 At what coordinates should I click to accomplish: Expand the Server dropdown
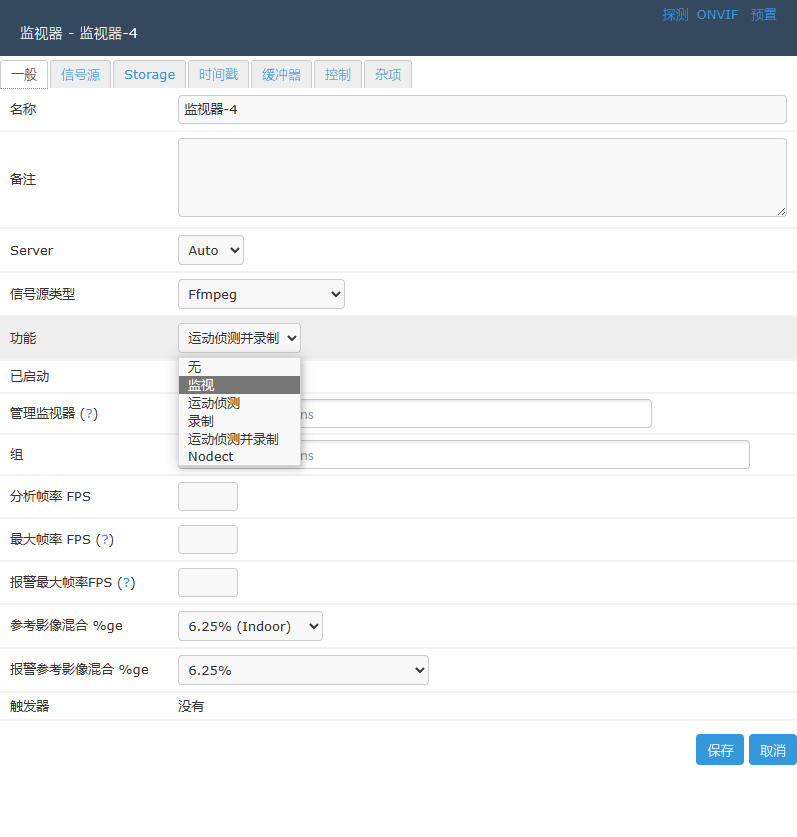(x=210, y=250)
